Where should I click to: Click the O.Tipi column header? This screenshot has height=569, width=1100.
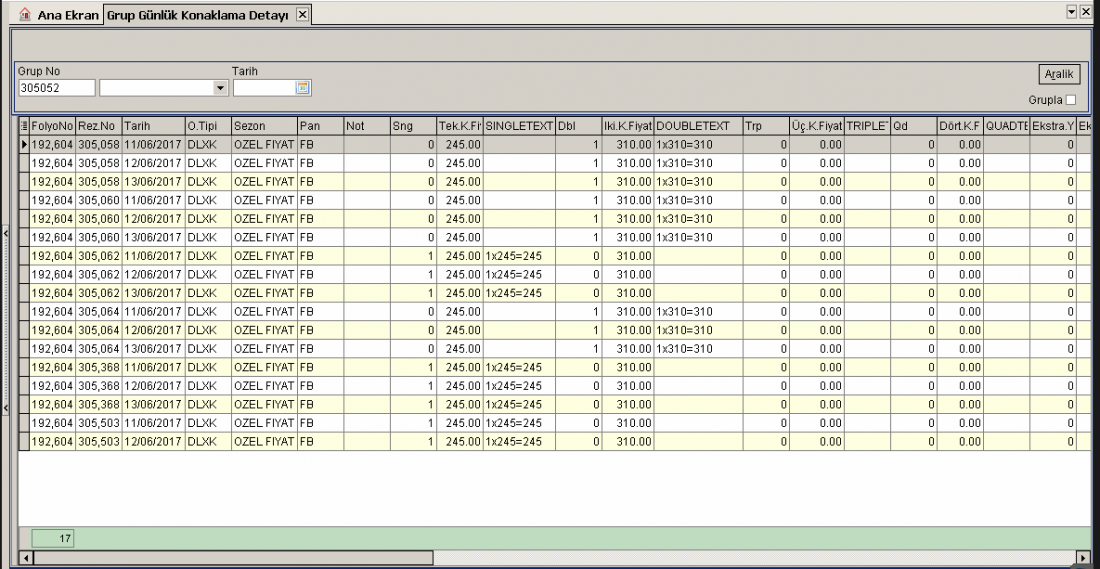tap(208, 126)
